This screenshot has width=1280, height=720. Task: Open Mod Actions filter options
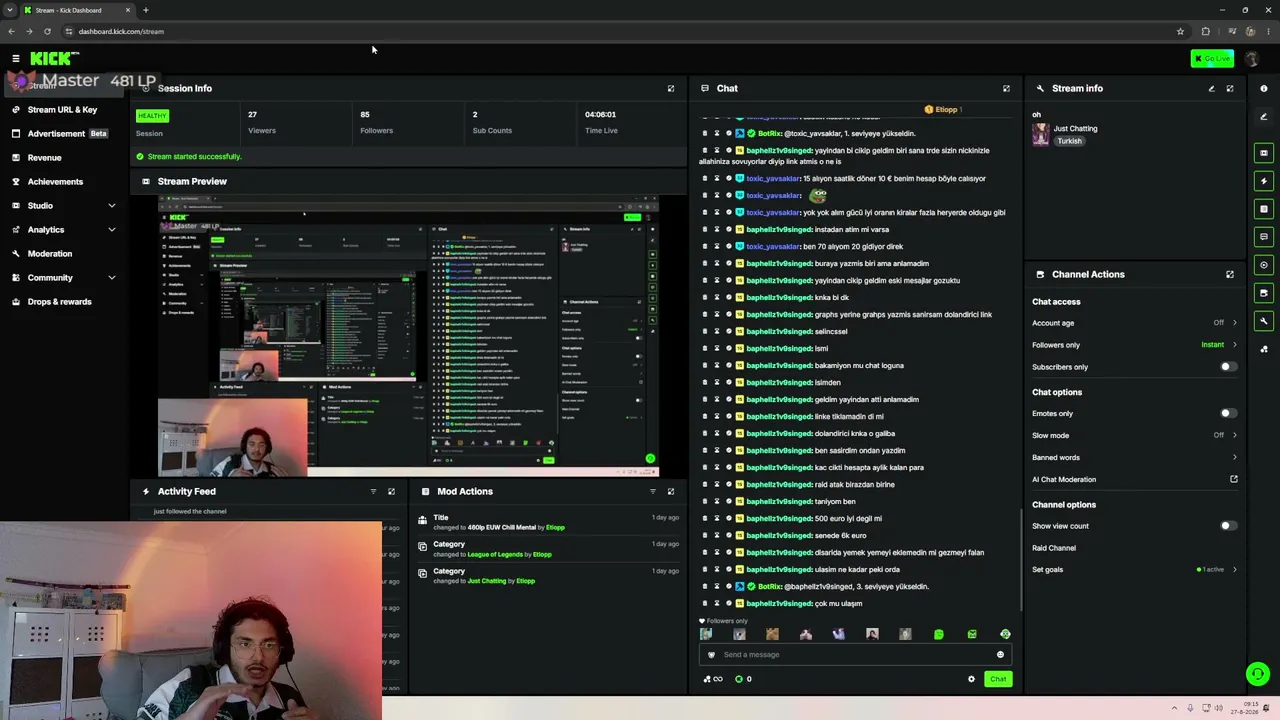coord(653,491)
